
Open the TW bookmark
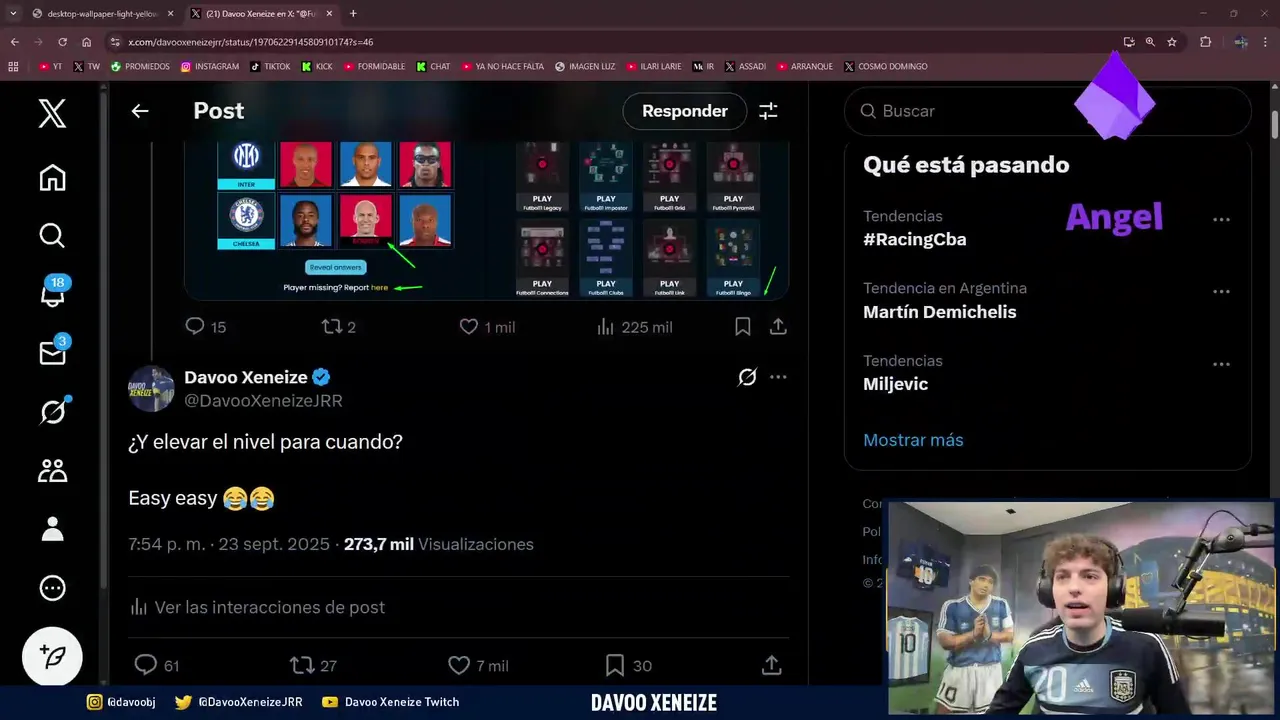click(86, 67)
